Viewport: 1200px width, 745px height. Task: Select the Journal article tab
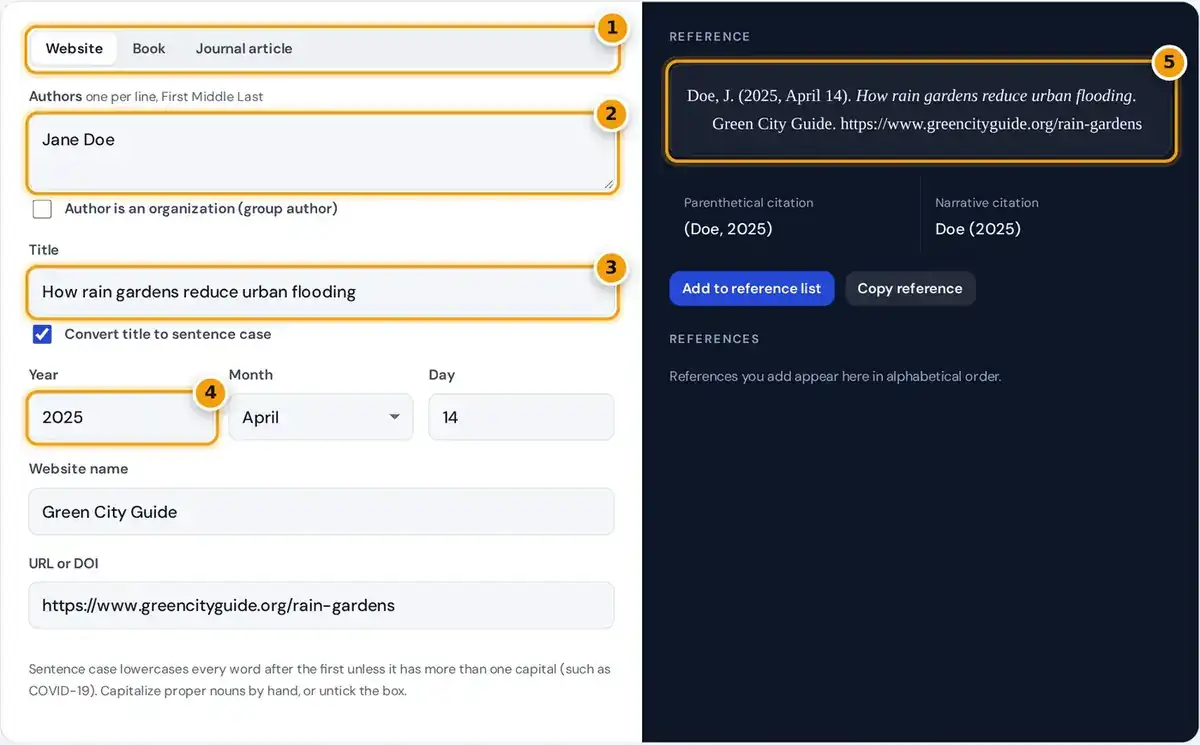click(244, 48)
